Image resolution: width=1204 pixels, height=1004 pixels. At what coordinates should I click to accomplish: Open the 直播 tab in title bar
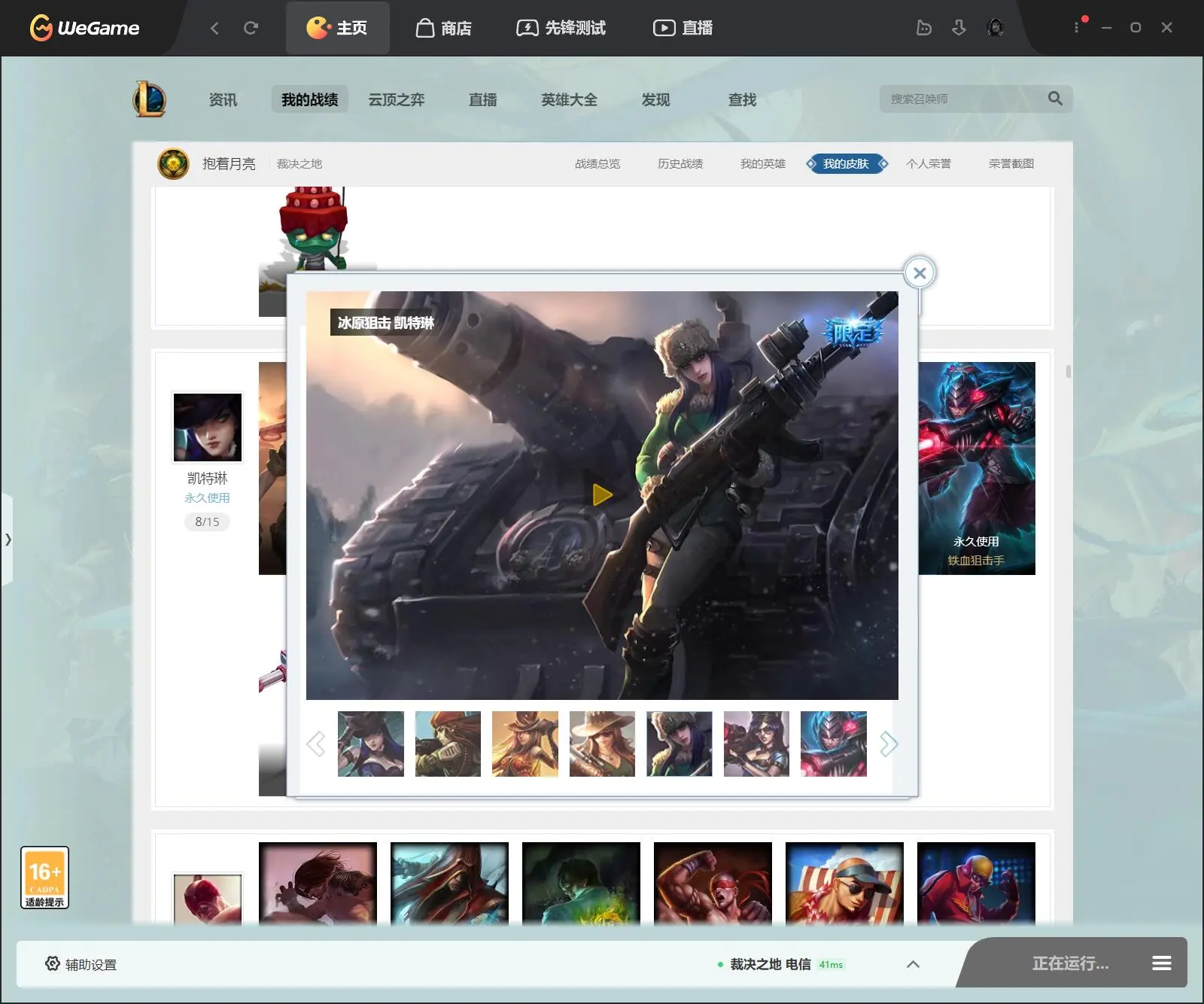point(683,28)
